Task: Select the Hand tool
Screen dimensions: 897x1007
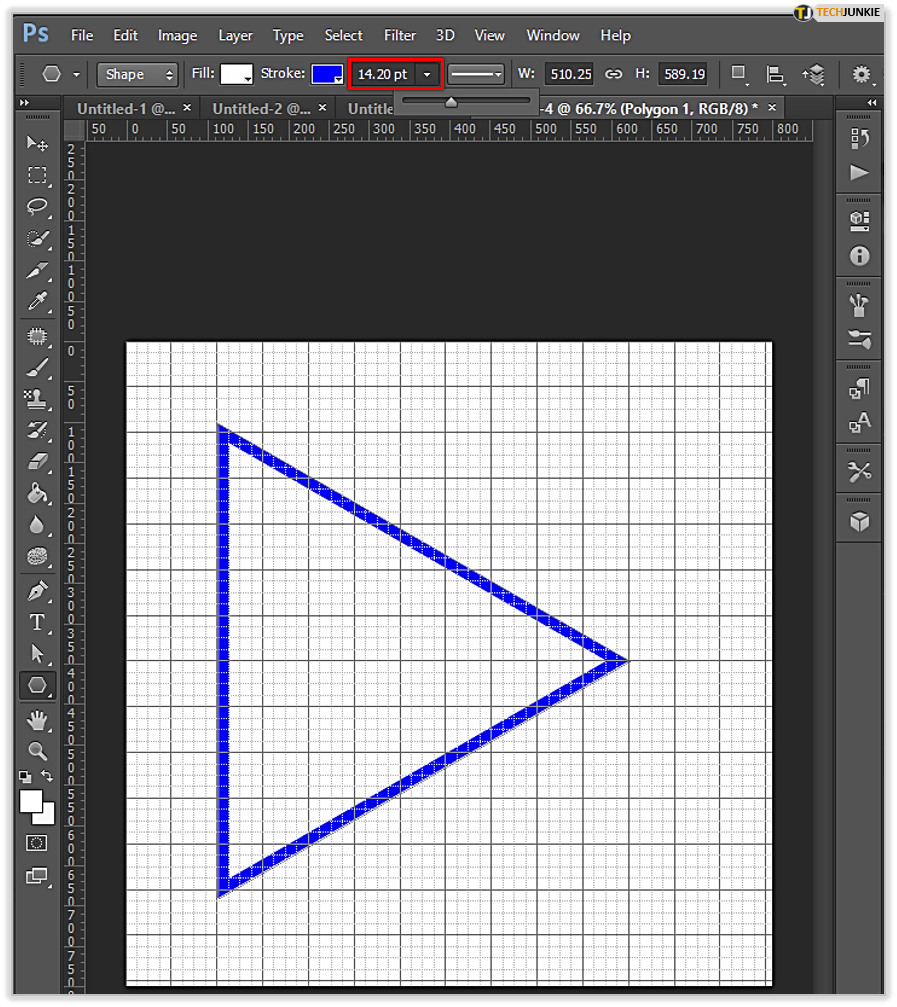Action: pyautogui.click(x=37, y=720)
